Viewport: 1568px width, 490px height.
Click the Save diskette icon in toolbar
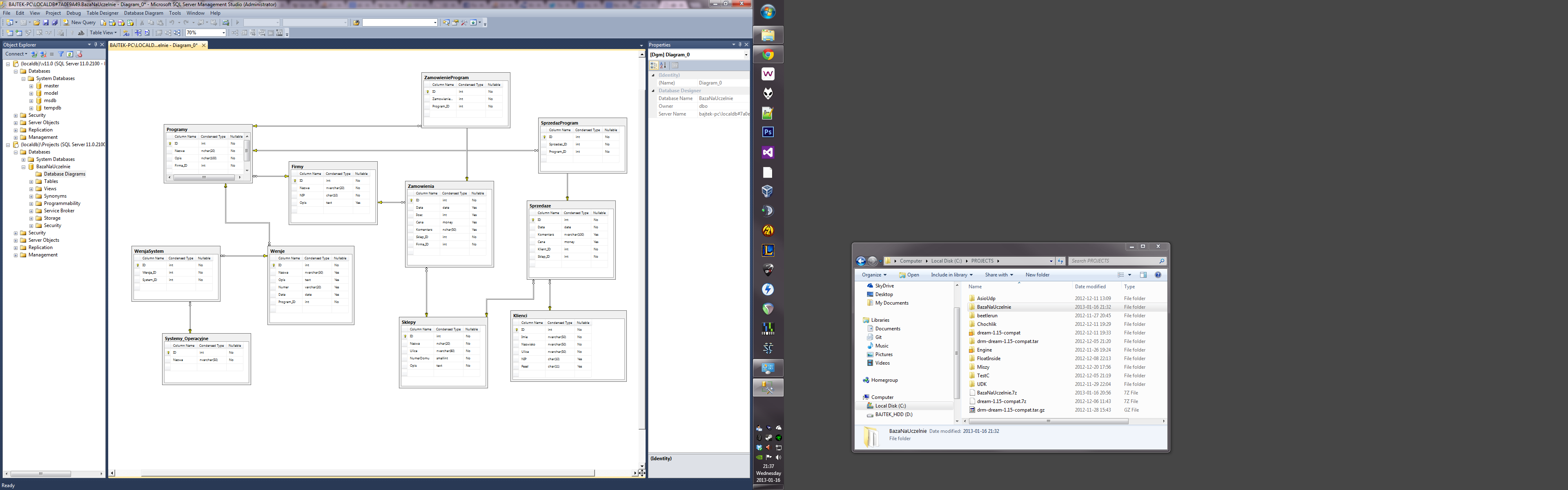click(x=46, y=22)
